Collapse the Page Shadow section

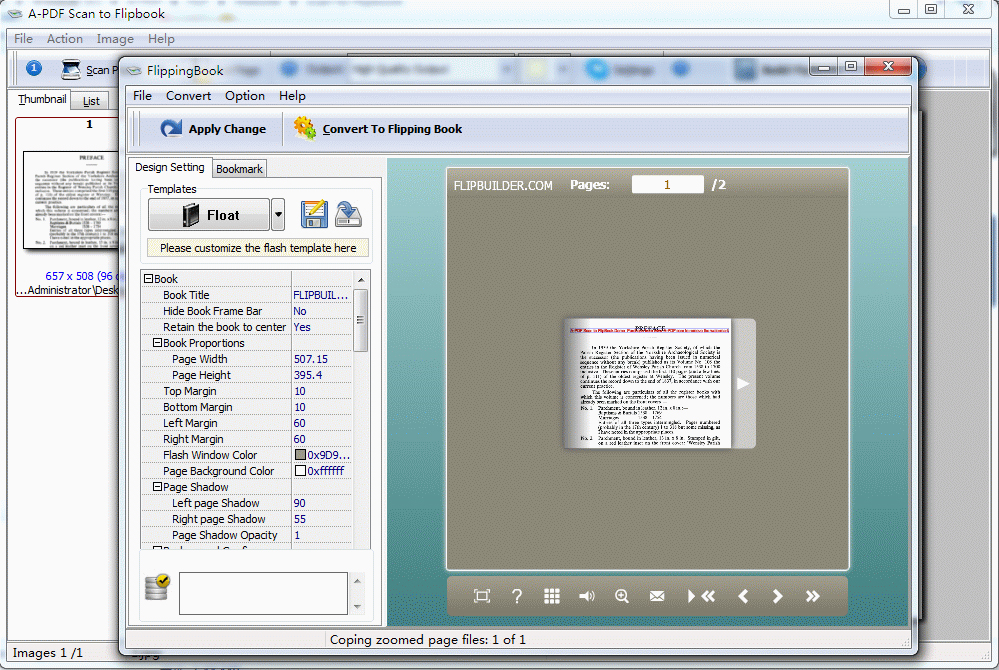157,487
